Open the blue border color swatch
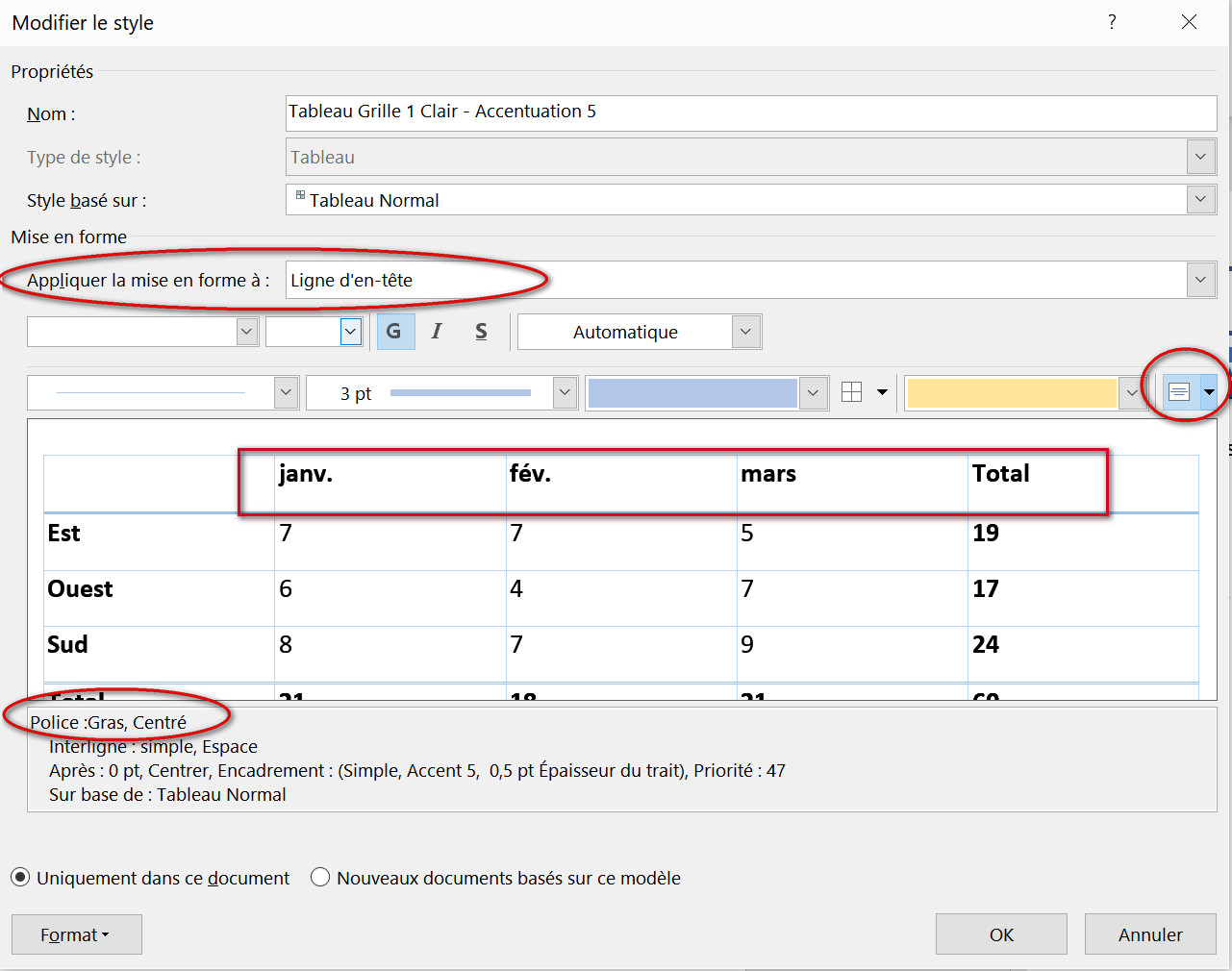1232x971 pixels. coord(692,392)
